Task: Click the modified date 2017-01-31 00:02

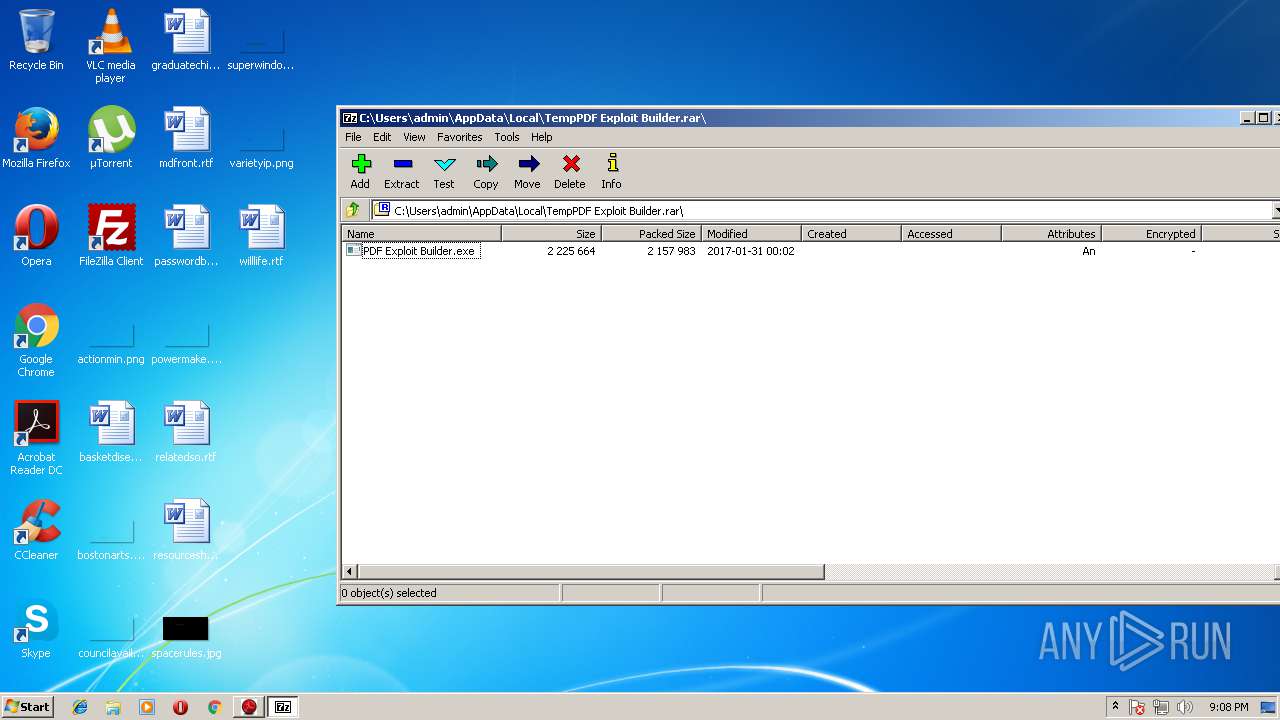Action: pyautogui.click(x=750, y=251)
